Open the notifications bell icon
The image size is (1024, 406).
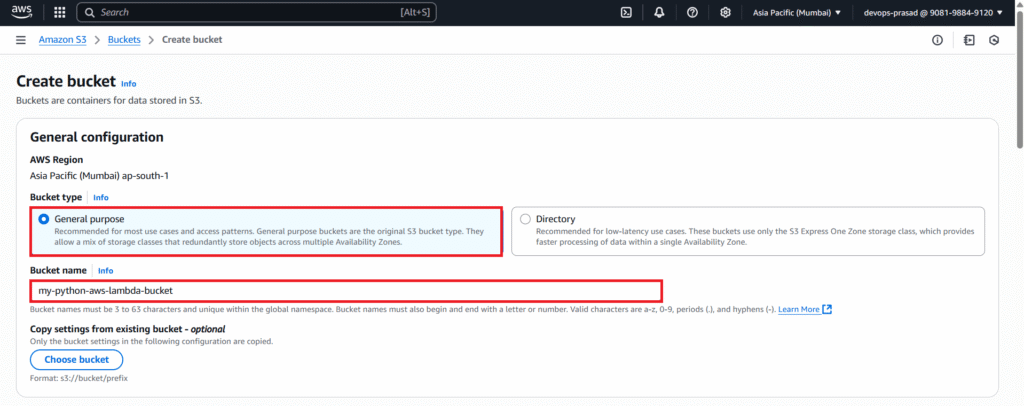click(x=659, y=12)
